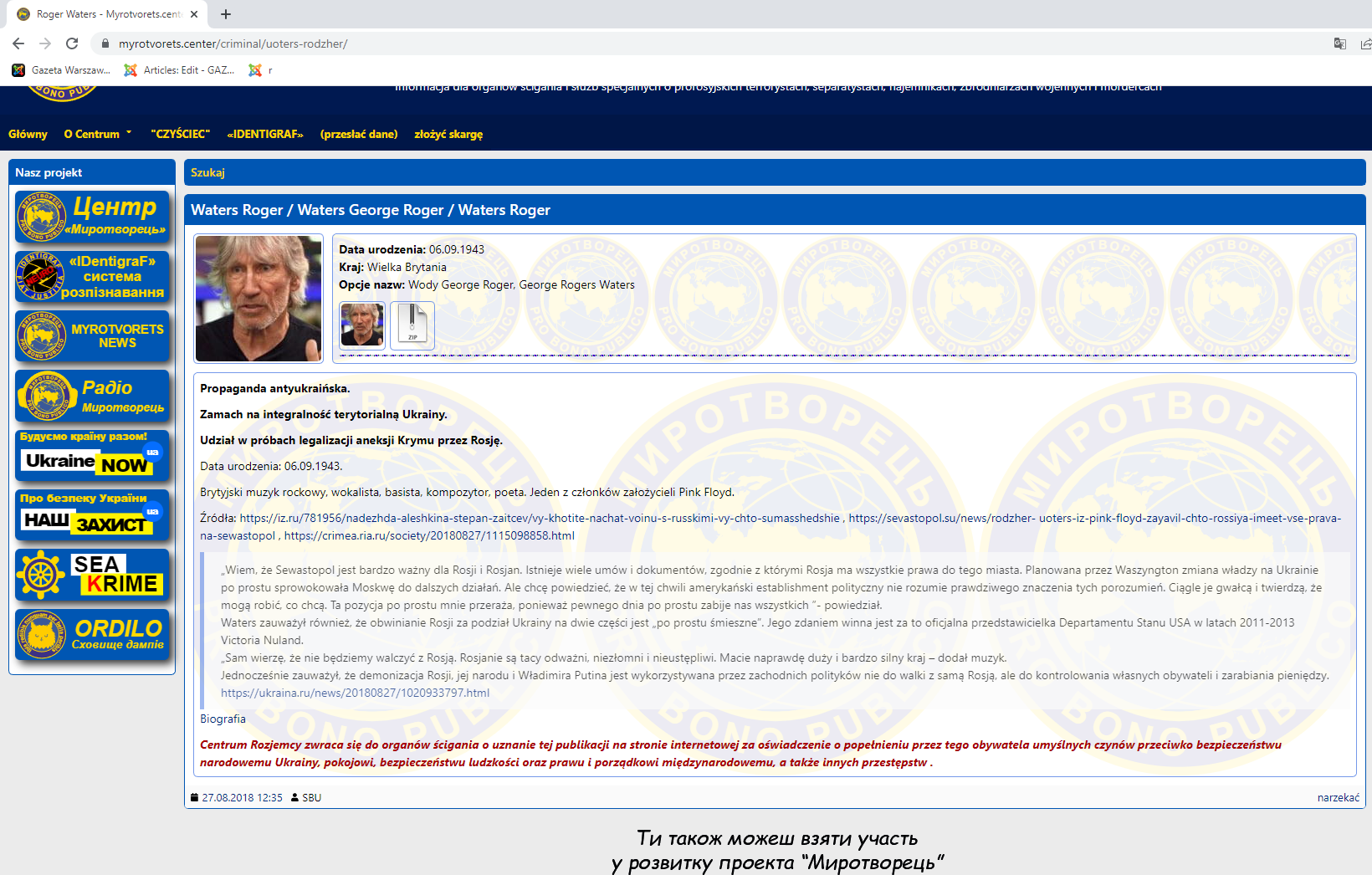The height and width of the screenshot is (875, 1372).
Task: Reload the page with the refresh icon
Action: [72, 43]
